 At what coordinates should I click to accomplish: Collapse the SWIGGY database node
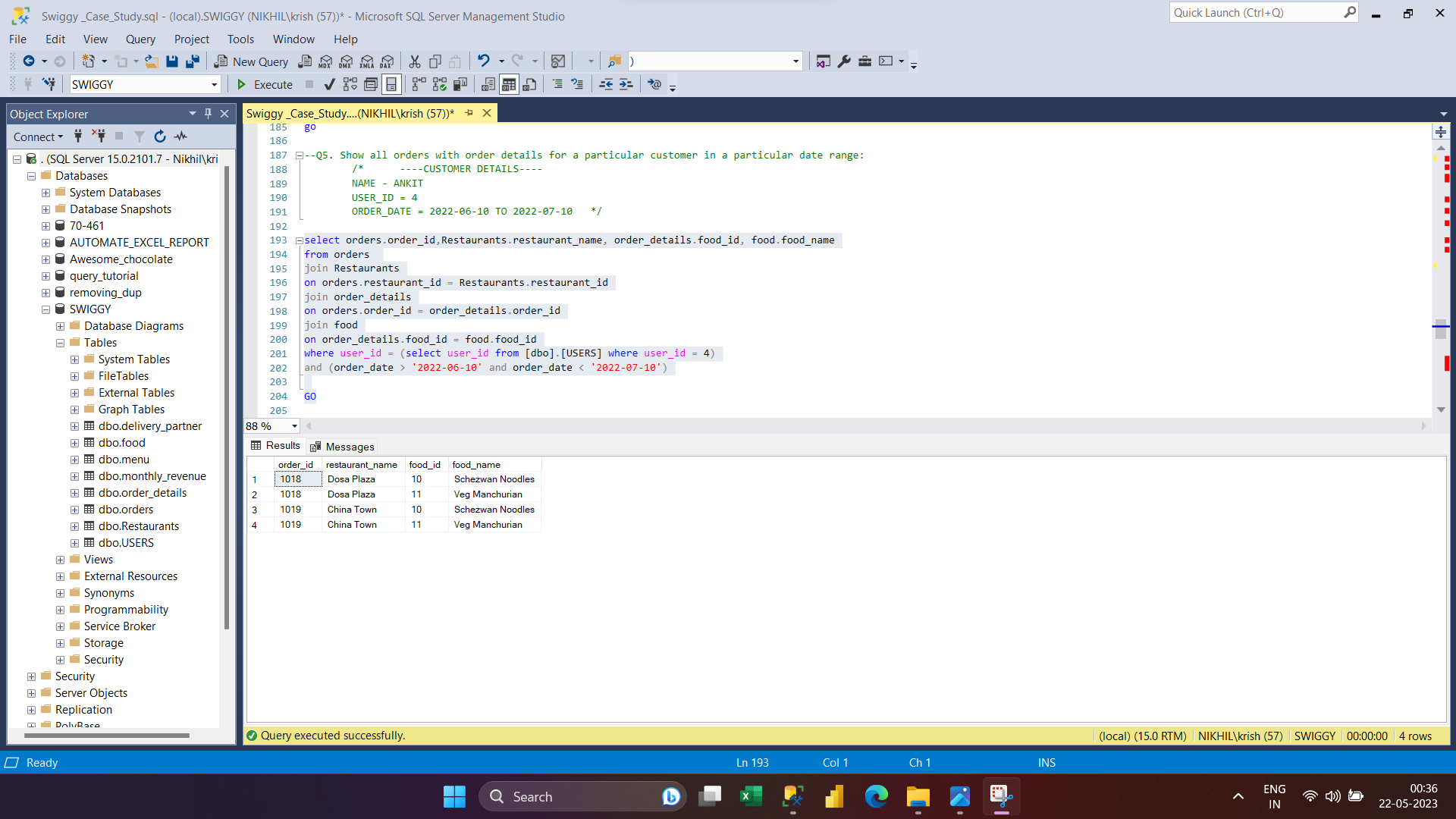45,309
